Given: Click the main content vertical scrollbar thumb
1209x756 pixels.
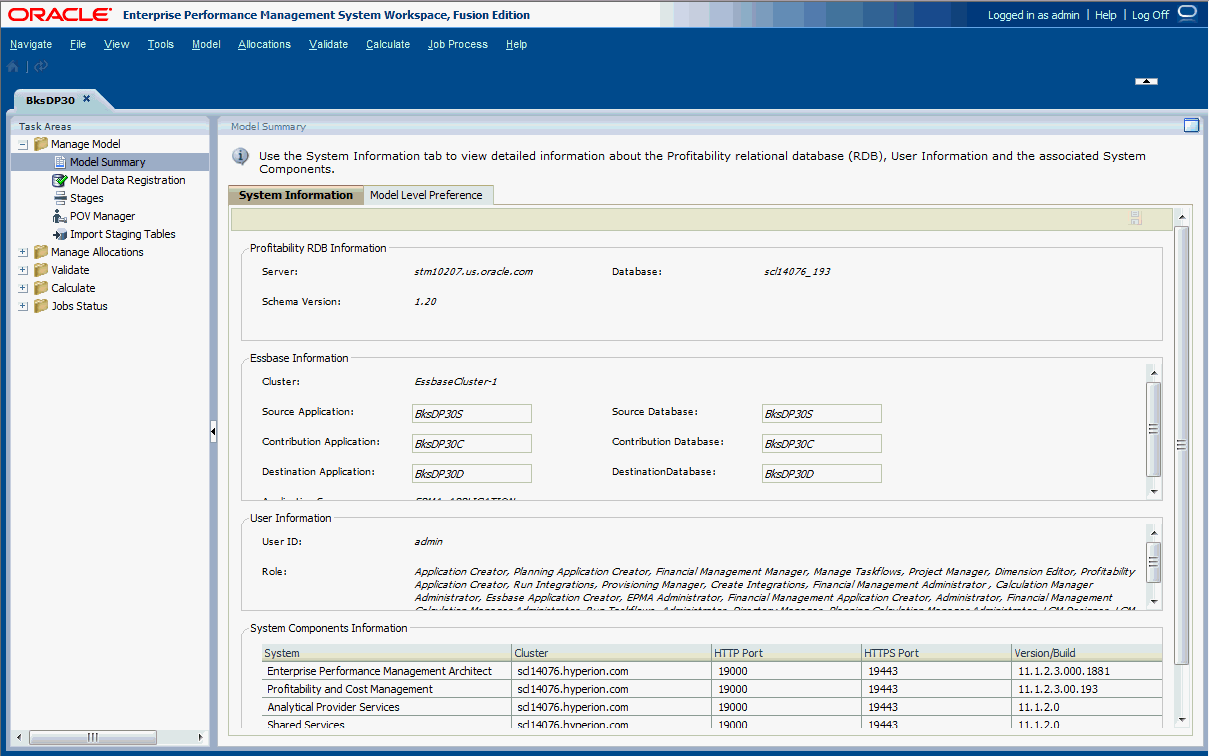Looking at the screenshot, I should 1181,445.
